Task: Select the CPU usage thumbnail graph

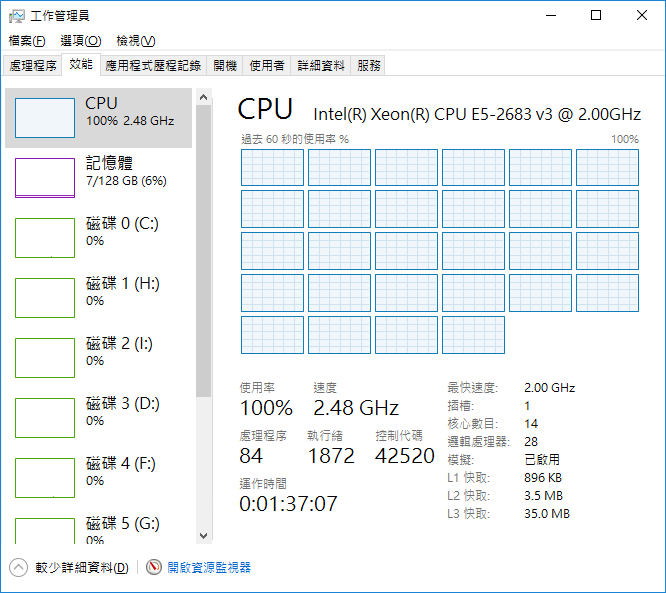Action: click(45, 118)
